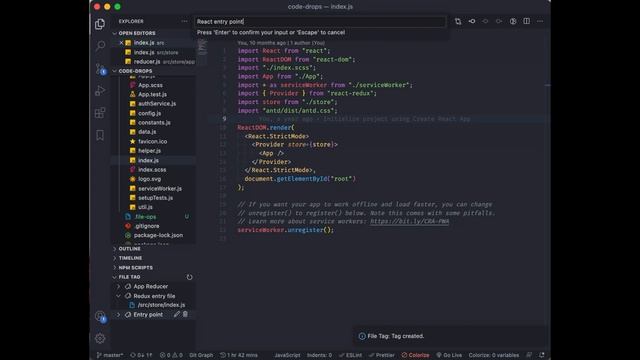This screenshot has width=640, height=360.
Task: Delete the Entry point tag
Action: 185,314
